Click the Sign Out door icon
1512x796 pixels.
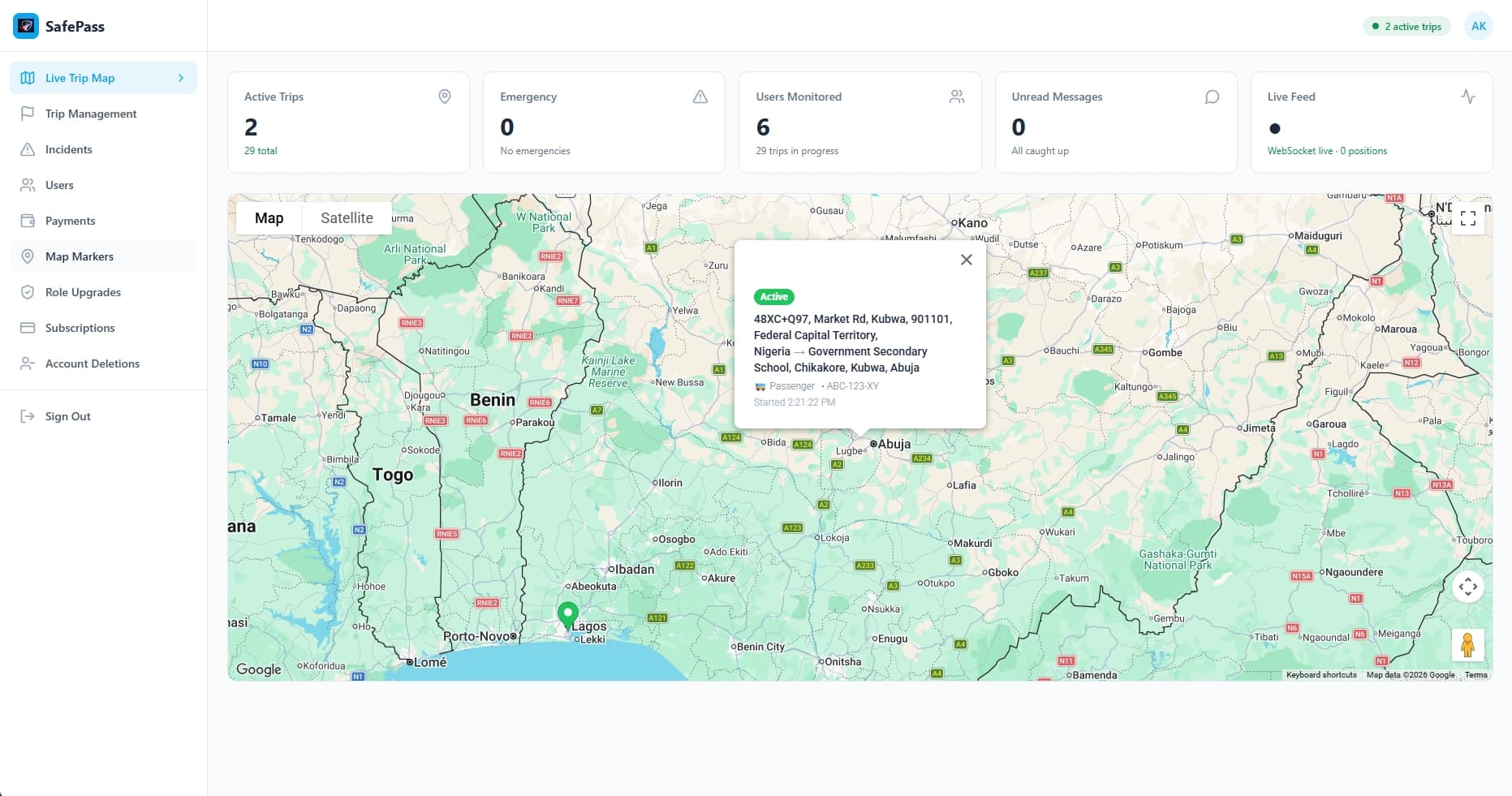tap(28, 416)
